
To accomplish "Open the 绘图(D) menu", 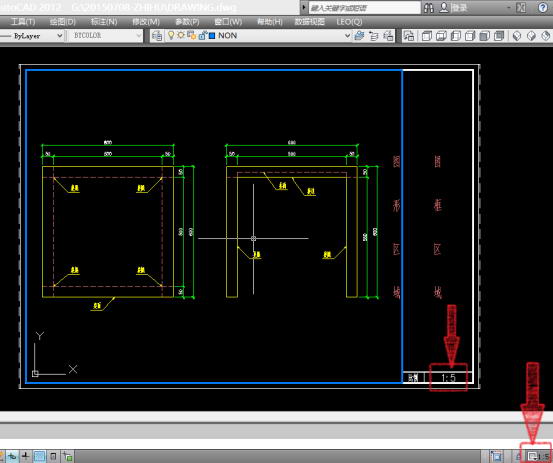I will point(62,22).
